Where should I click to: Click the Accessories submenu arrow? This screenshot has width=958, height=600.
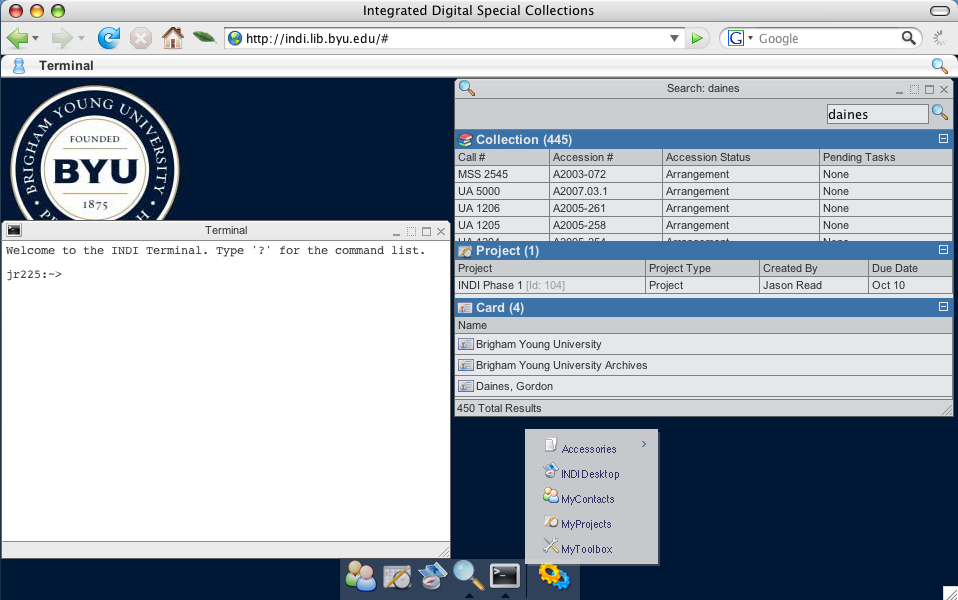644,444
